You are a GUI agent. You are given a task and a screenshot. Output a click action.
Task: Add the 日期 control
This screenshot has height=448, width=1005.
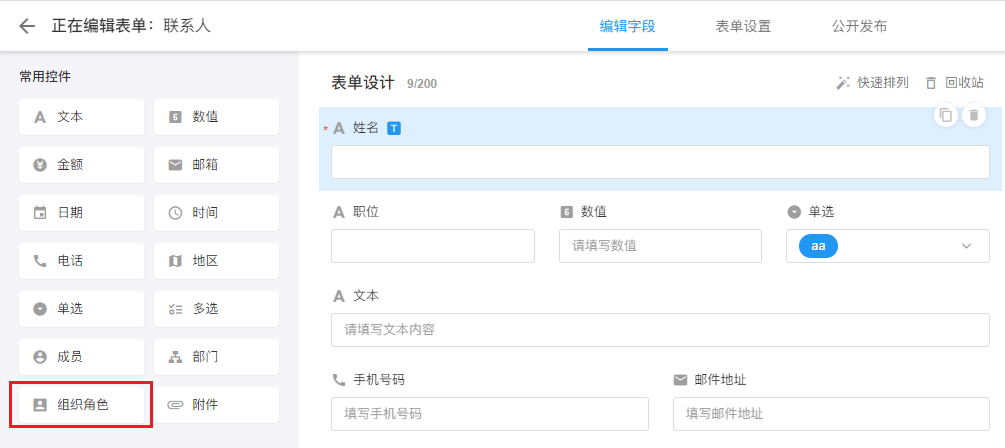[x=81, y=213]
